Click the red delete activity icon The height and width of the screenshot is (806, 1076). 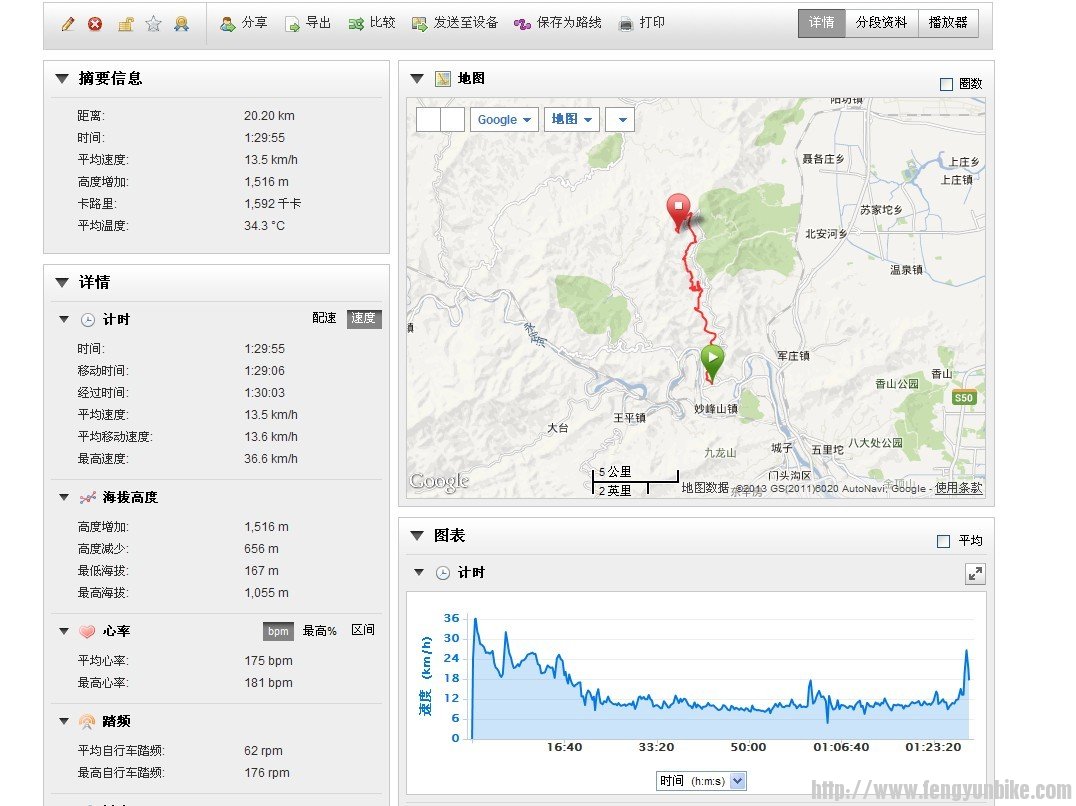[x=95, y=24]
